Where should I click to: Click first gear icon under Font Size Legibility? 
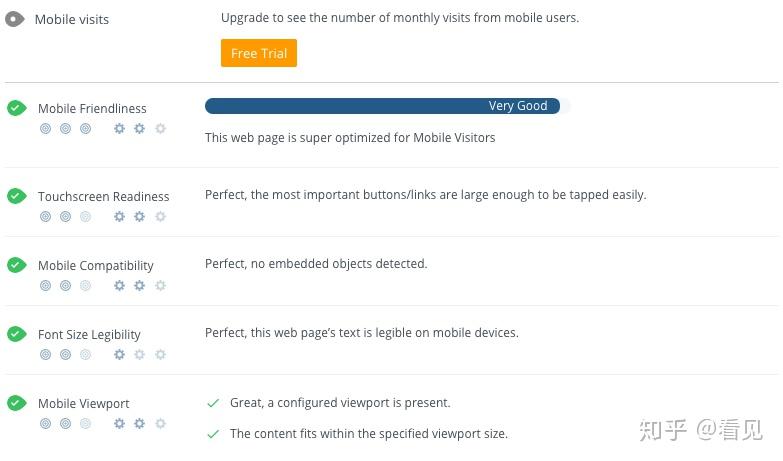point(119,354)
